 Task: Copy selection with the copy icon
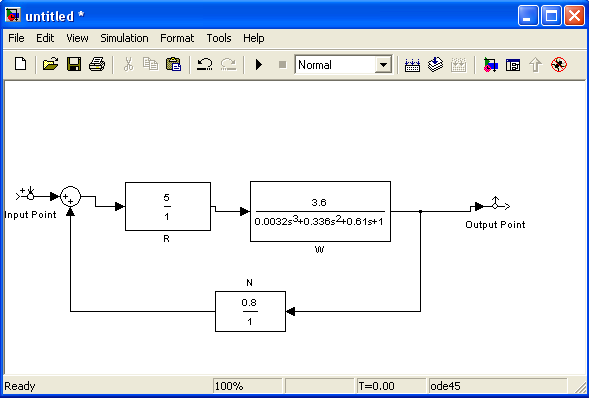pos(151,64)
